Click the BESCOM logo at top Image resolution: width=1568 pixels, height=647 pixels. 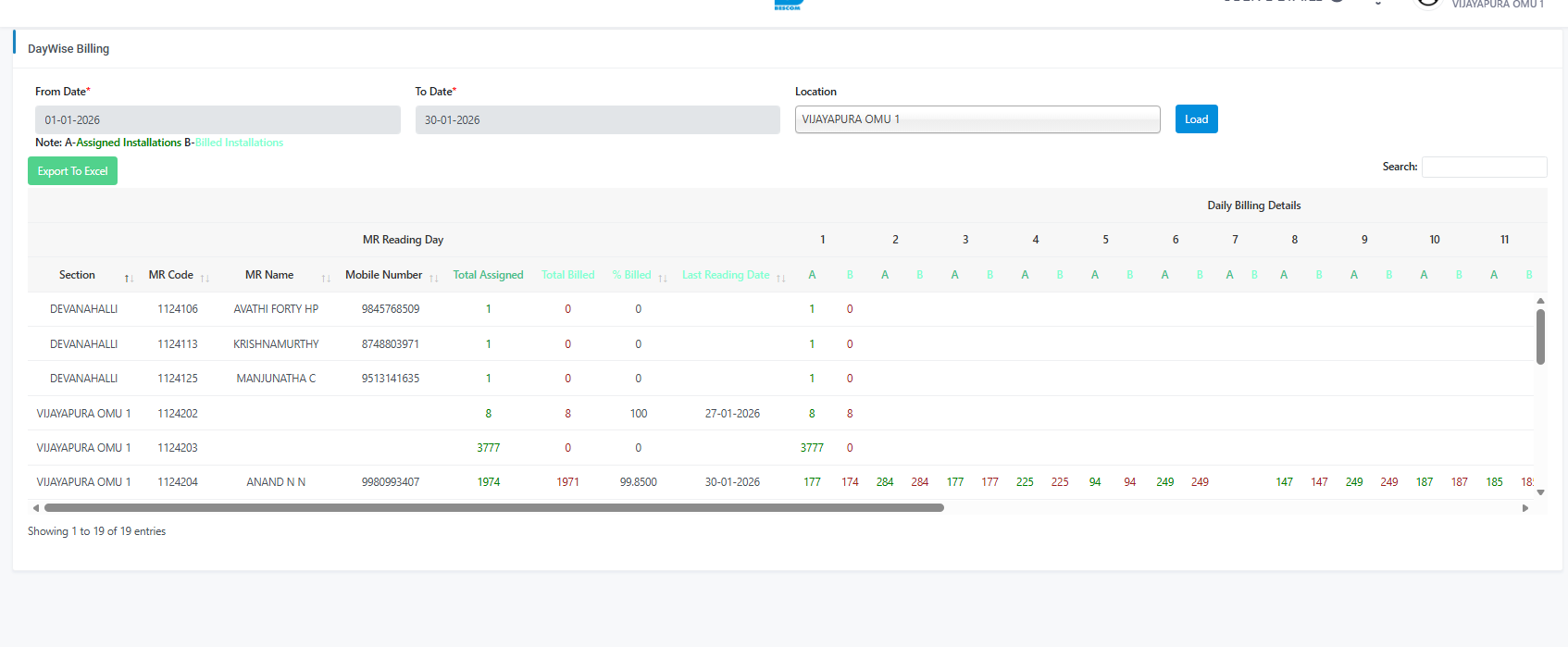pyautogui.click(x=788, y=5)
